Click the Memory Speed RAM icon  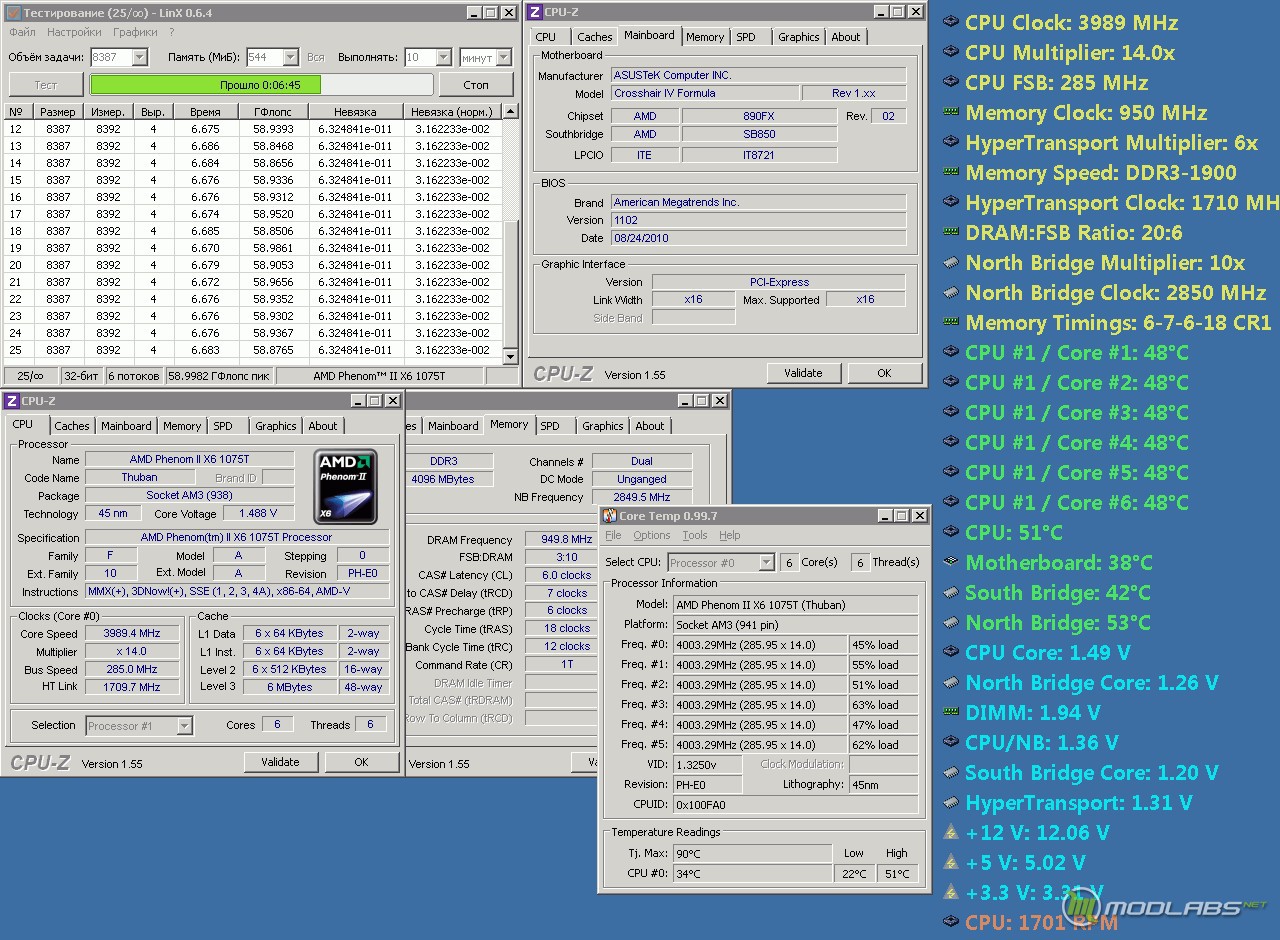tap(952, 173)
